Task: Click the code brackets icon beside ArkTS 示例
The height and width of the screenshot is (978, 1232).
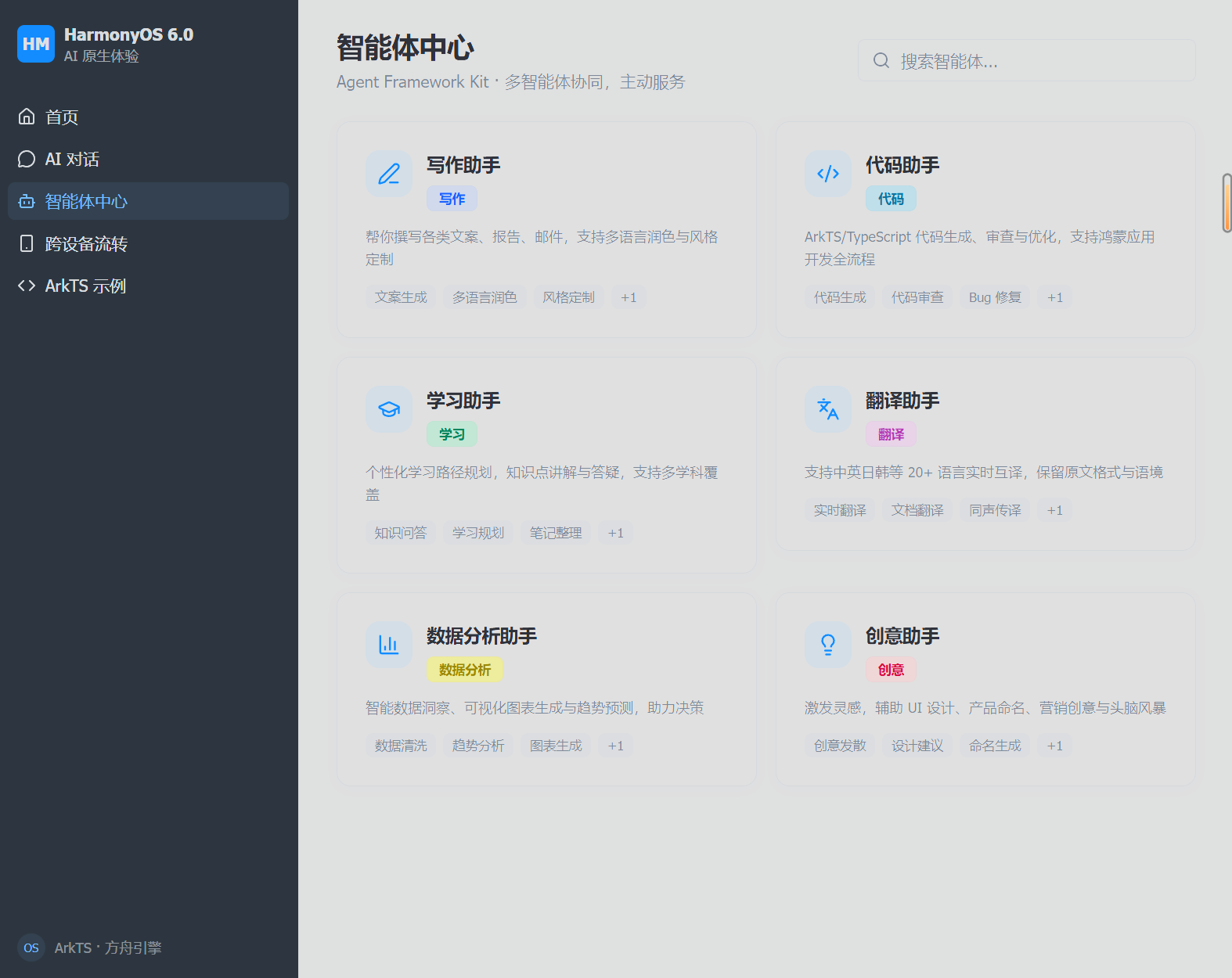Action: [x=27, y=286]
